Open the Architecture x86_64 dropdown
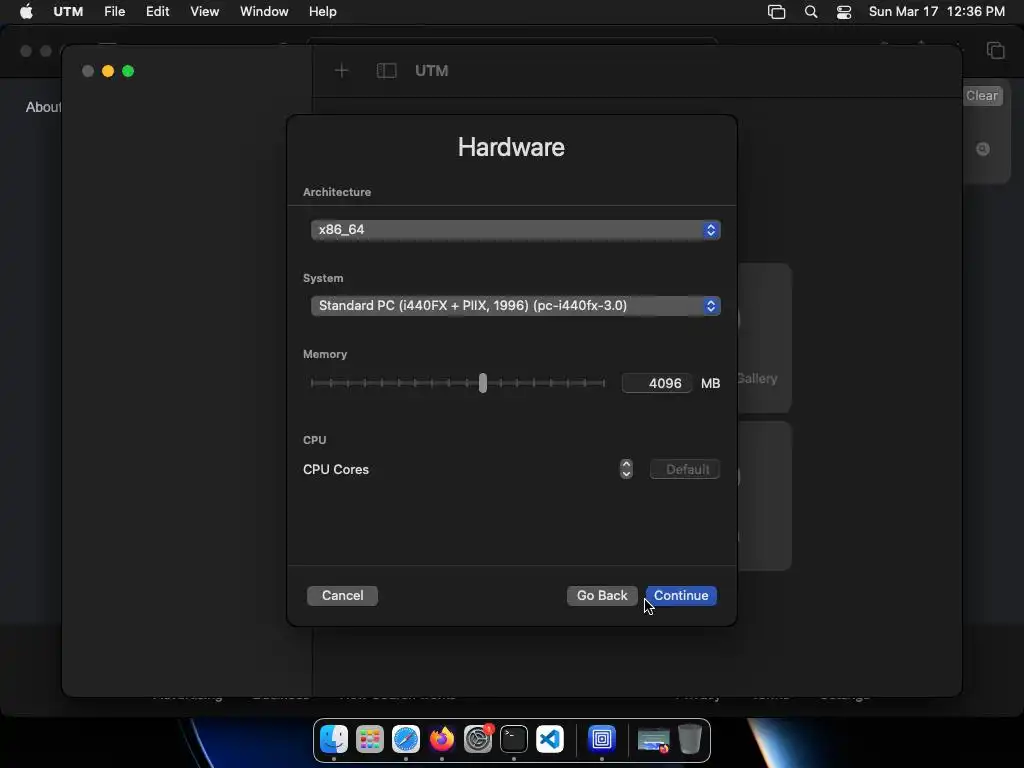The width and height of the screenshot is (1024, 768). pyautogui.click(x=515, y=230)
